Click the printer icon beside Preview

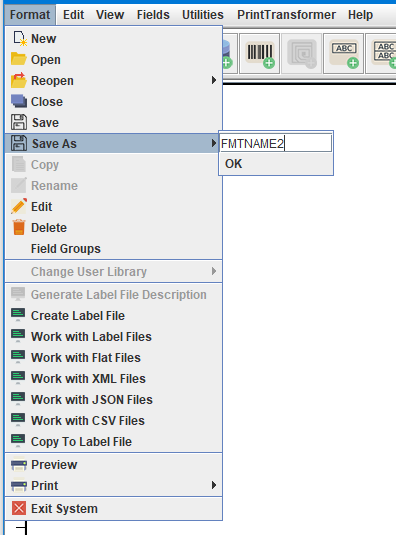point(19,464)
